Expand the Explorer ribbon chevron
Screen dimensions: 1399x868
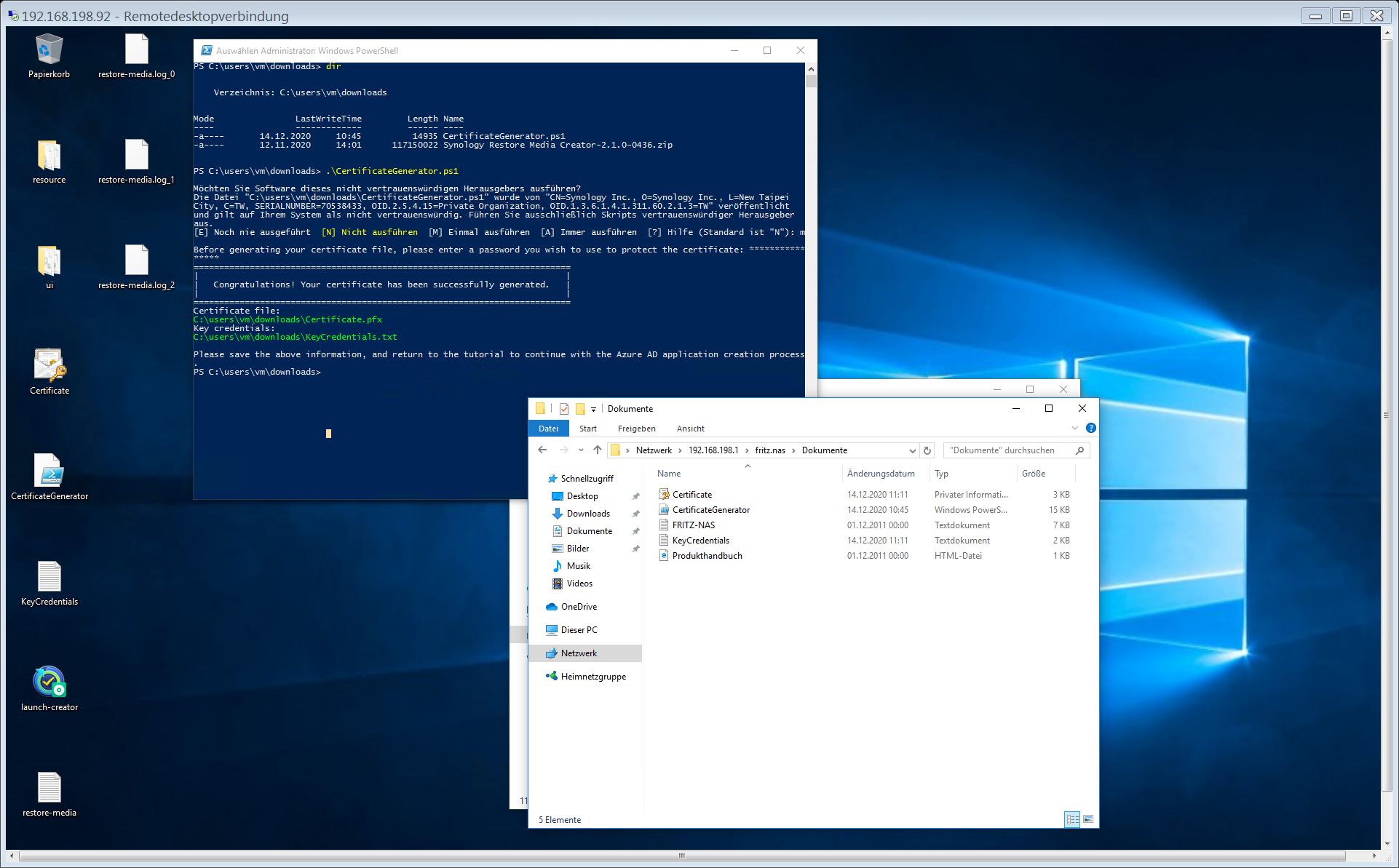1075,428
